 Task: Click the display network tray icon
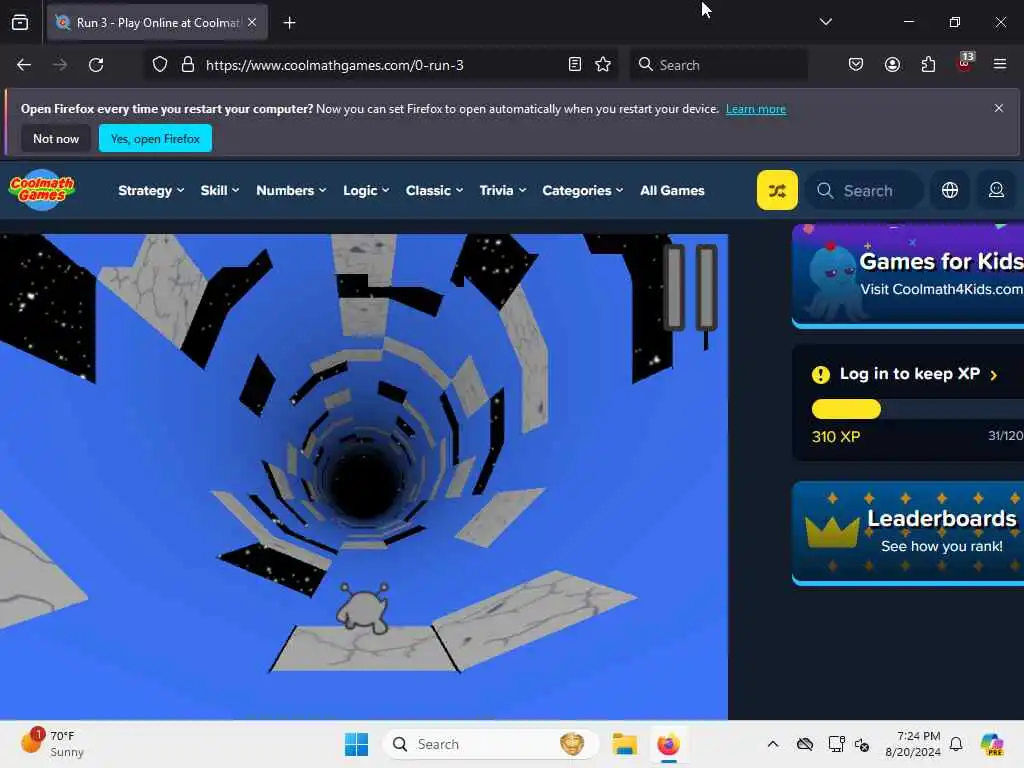836,744
